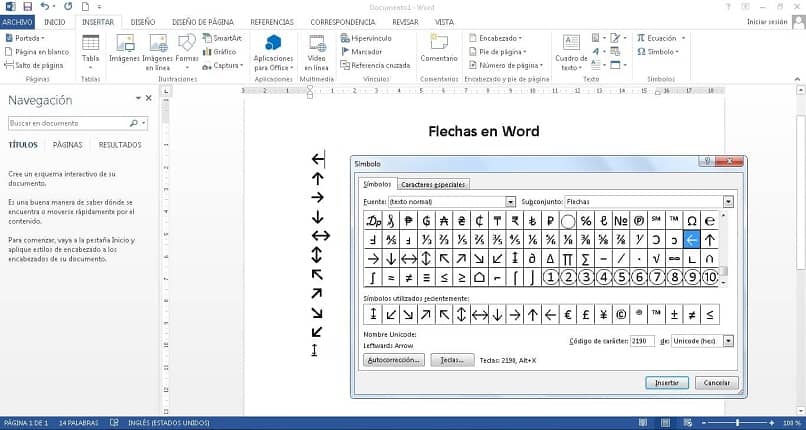Viewport: 806px width, 430px height.
Task: Expand the Unicode (hex) dropdown
Action: tap(728, 341)
